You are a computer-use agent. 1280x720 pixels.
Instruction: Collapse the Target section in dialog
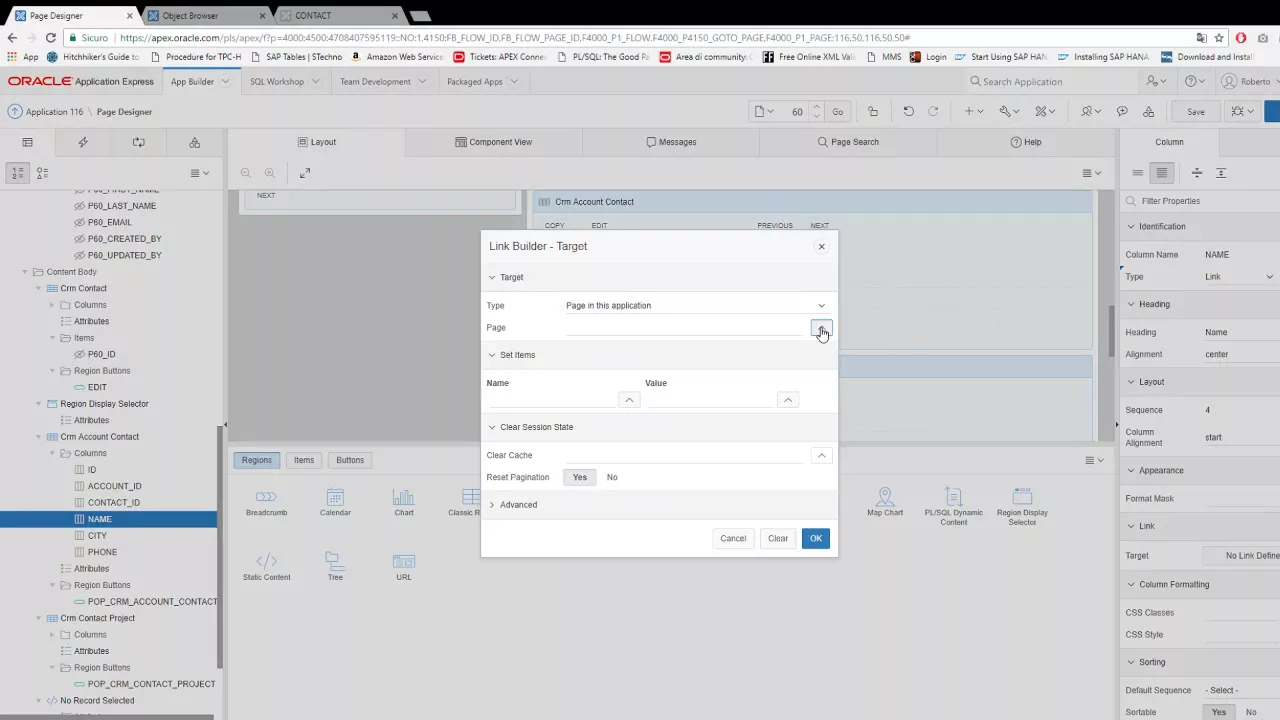point(492,277)
